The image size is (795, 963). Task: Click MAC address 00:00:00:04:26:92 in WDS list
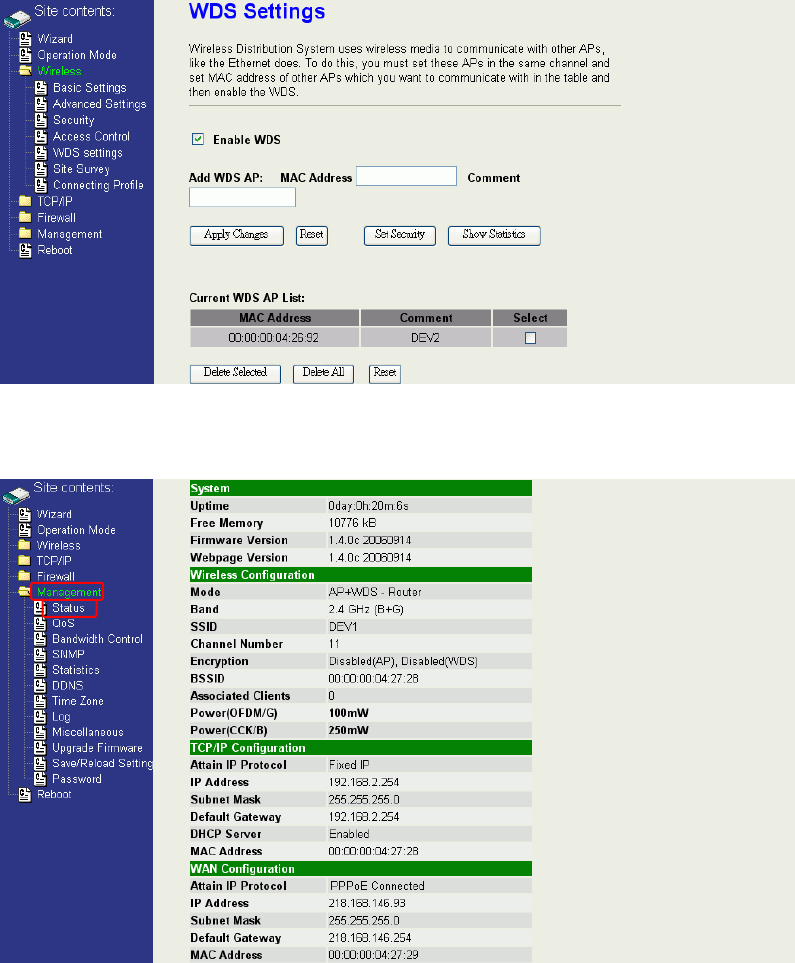(x=273, y=338)
